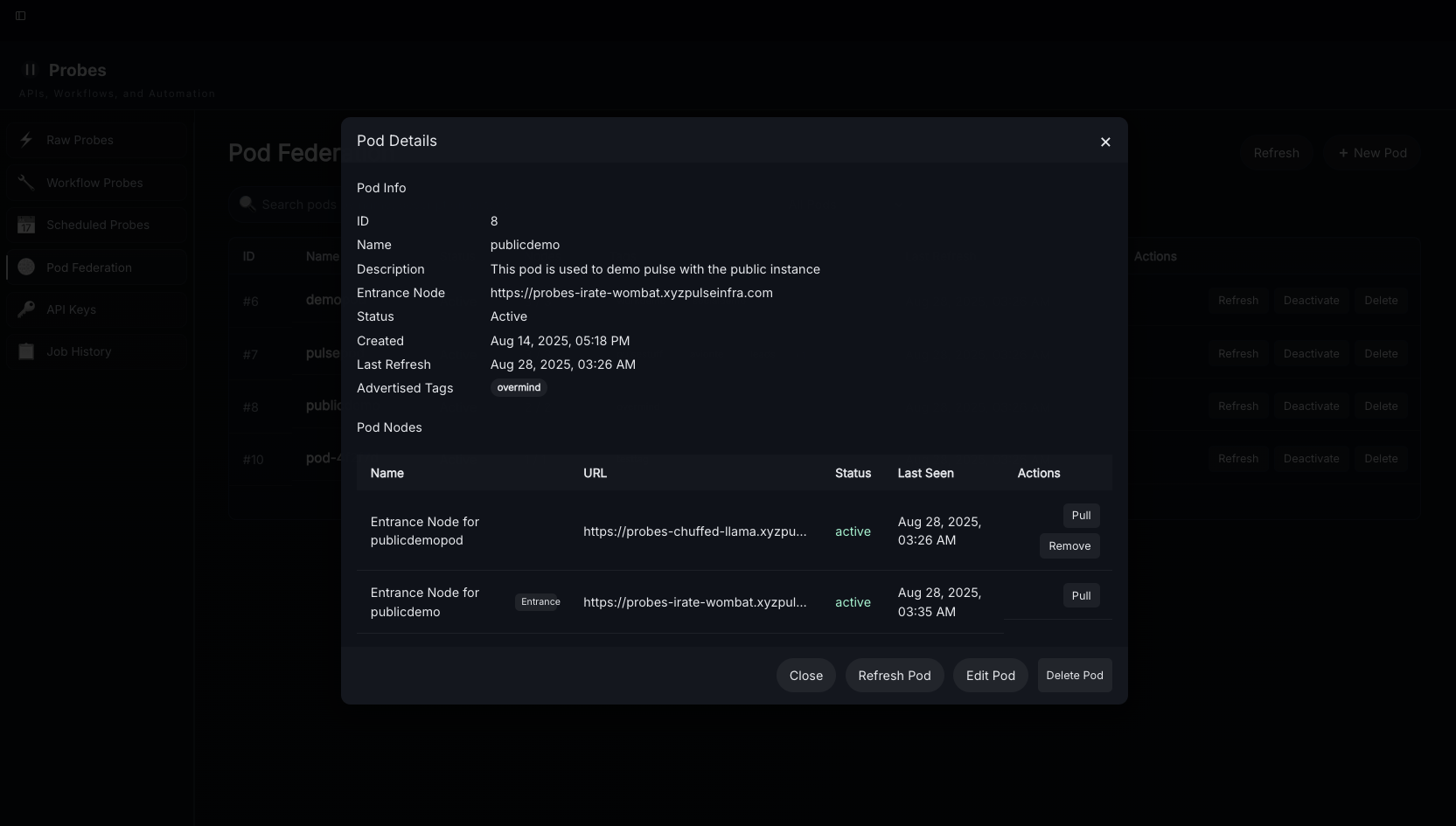Open Job History in the sidebar
1456x826 pixels.
79,351
